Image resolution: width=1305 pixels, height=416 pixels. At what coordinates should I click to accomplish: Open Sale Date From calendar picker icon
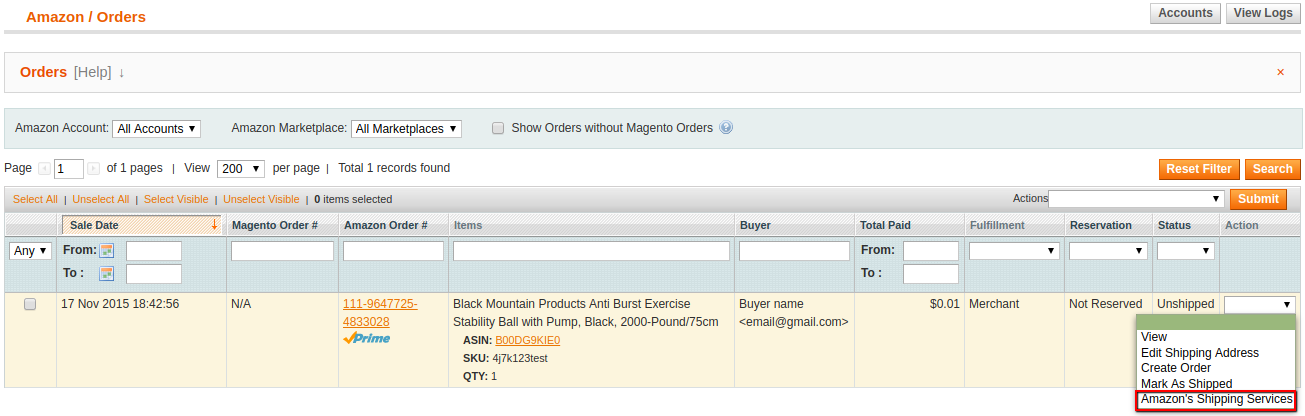tap(107, 250)
